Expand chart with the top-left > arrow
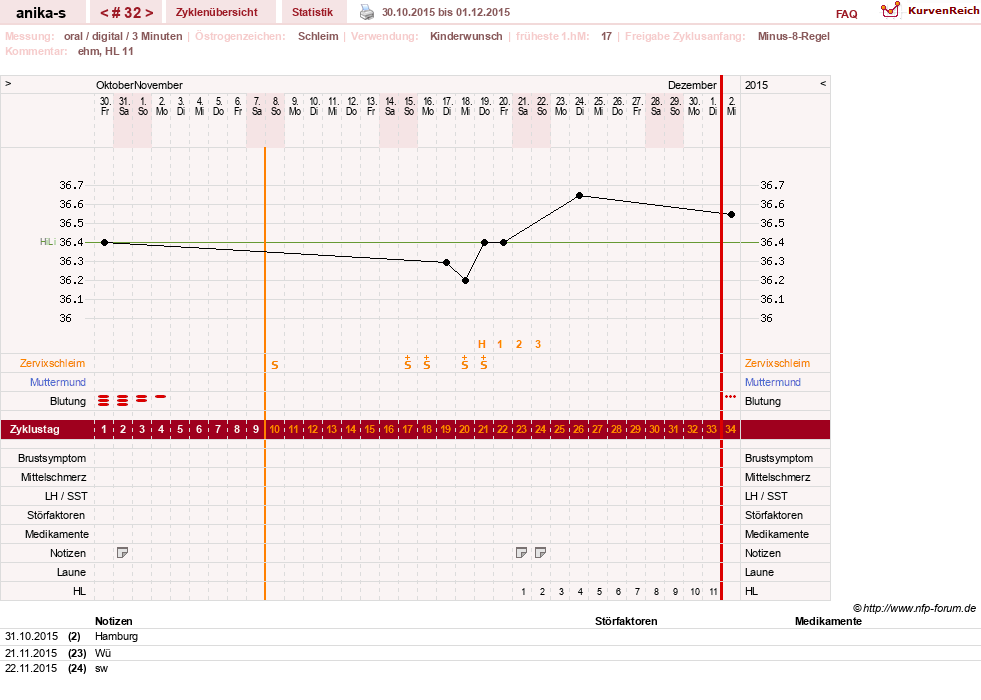This screenshot has width=981, height=700. tap(8, 83)
